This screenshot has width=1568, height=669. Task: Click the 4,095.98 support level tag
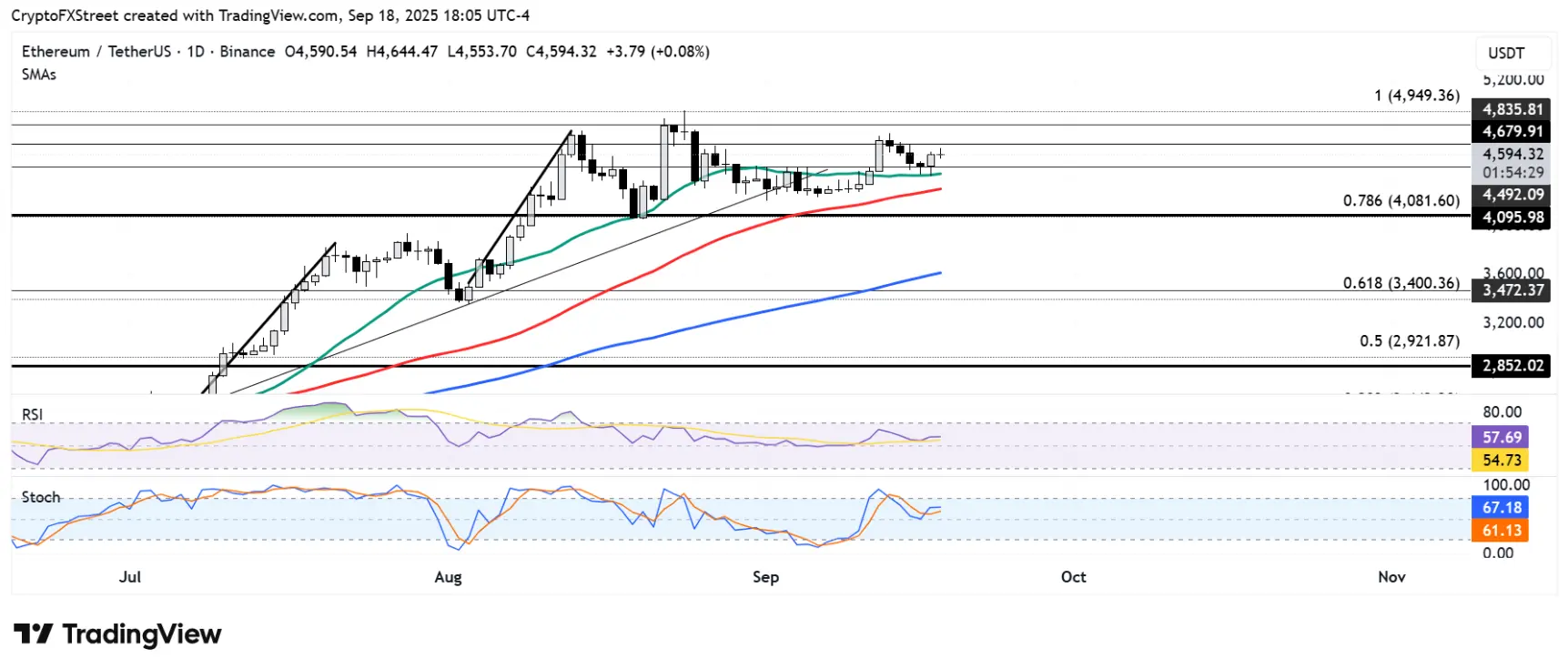click(1512, 217)
